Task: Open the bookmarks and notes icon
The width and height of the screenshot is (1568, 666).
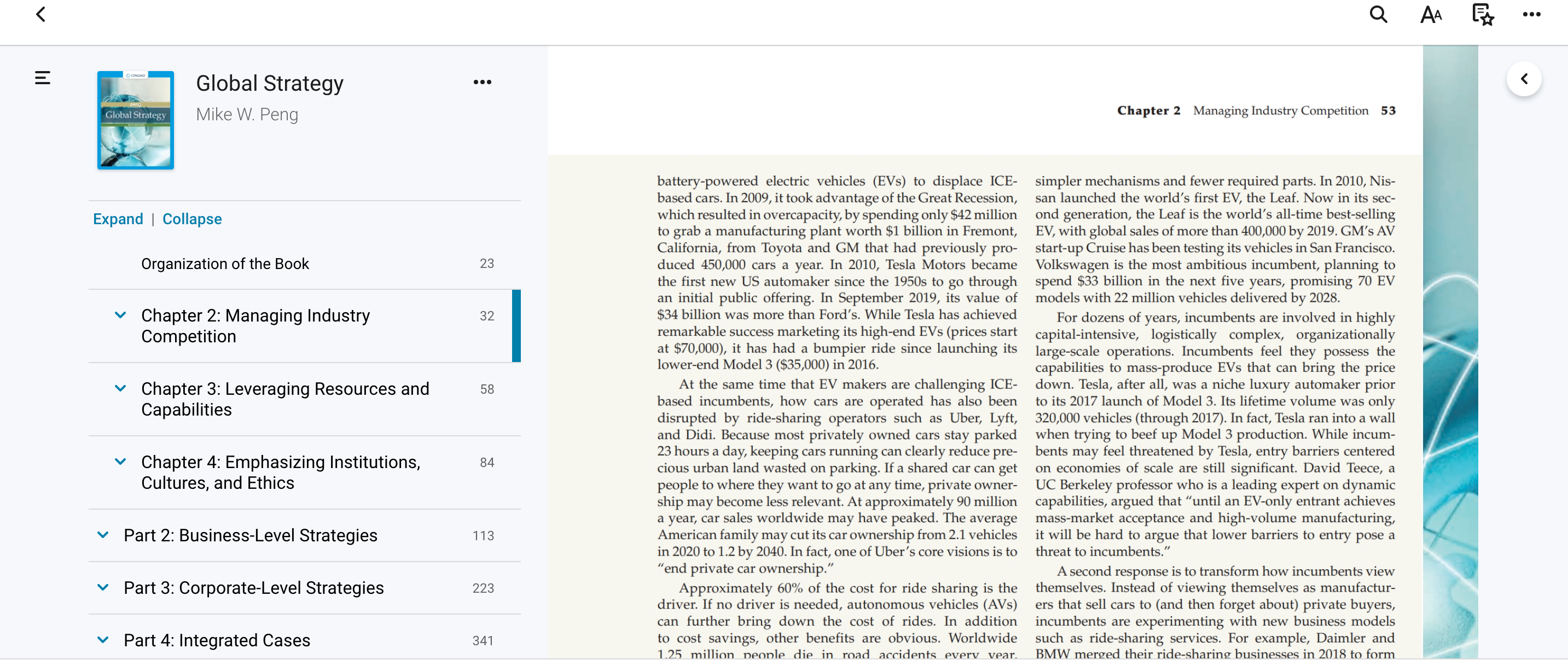Action: click(1483, 15)
